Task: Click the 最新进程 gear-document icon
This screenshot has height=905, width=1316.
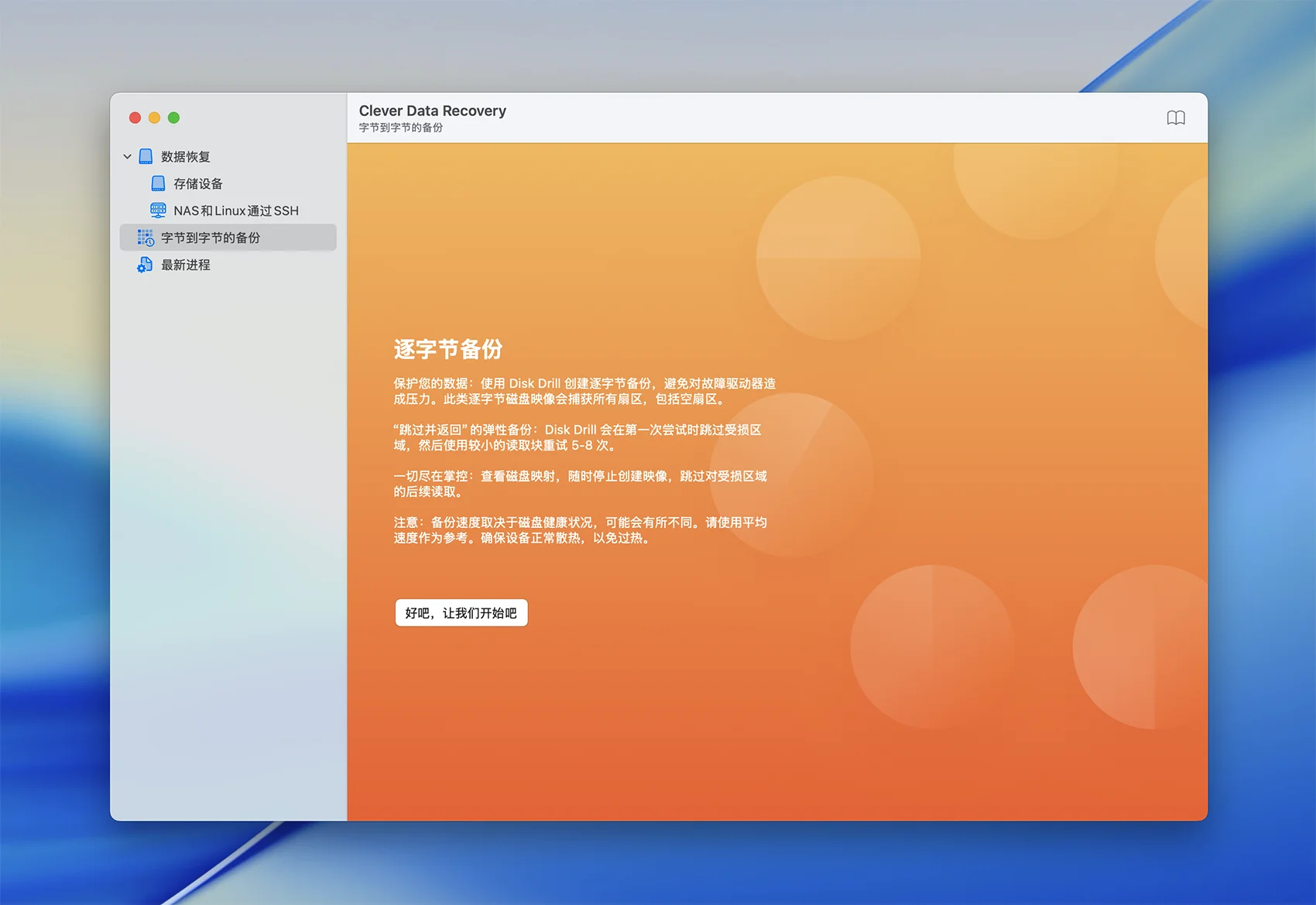Action: point(146,265)
